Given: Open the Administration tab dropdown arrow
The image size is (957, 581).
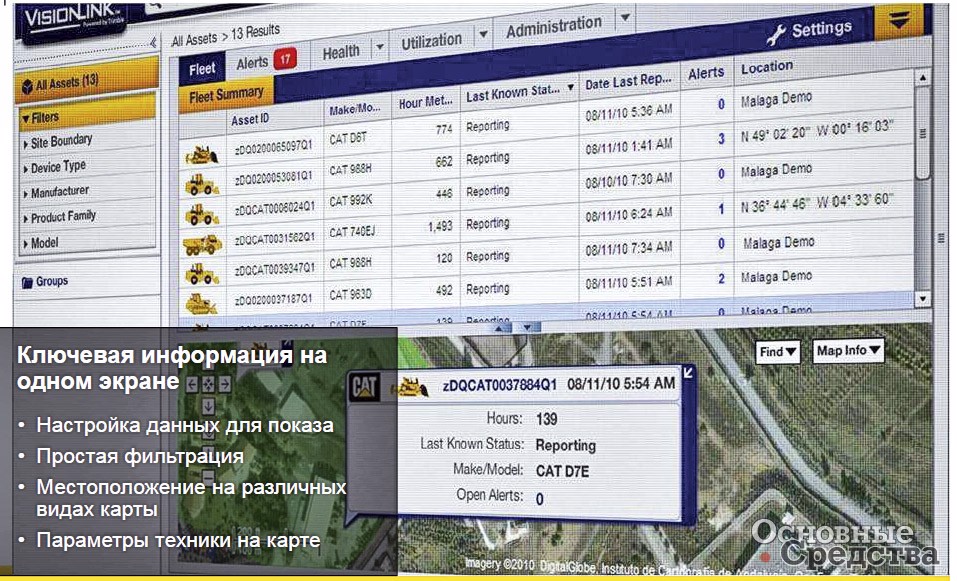Looking at the screenshot, I should pos(624,18).
